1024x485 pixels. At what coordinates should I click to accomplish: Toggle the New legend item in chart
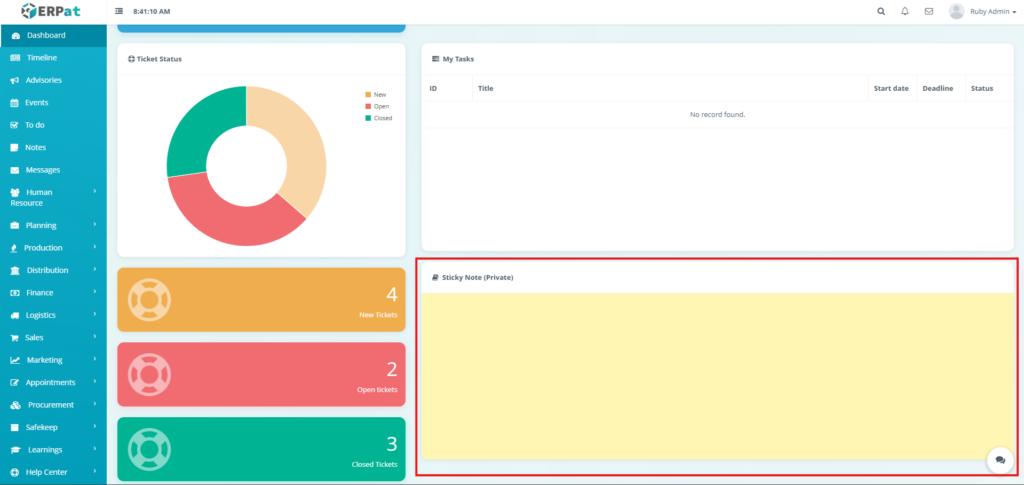tap(379, 94)
